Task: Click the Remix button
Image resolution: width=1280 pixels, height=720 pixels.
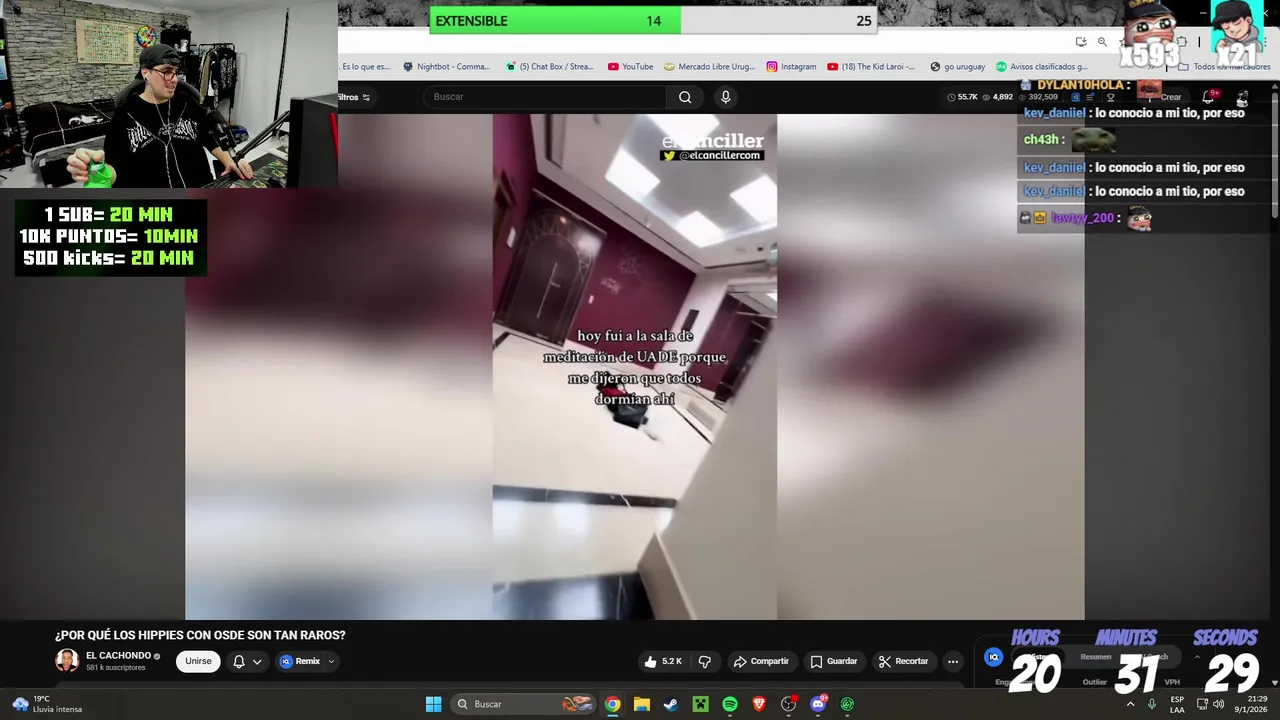Action: tap(300, 661)
